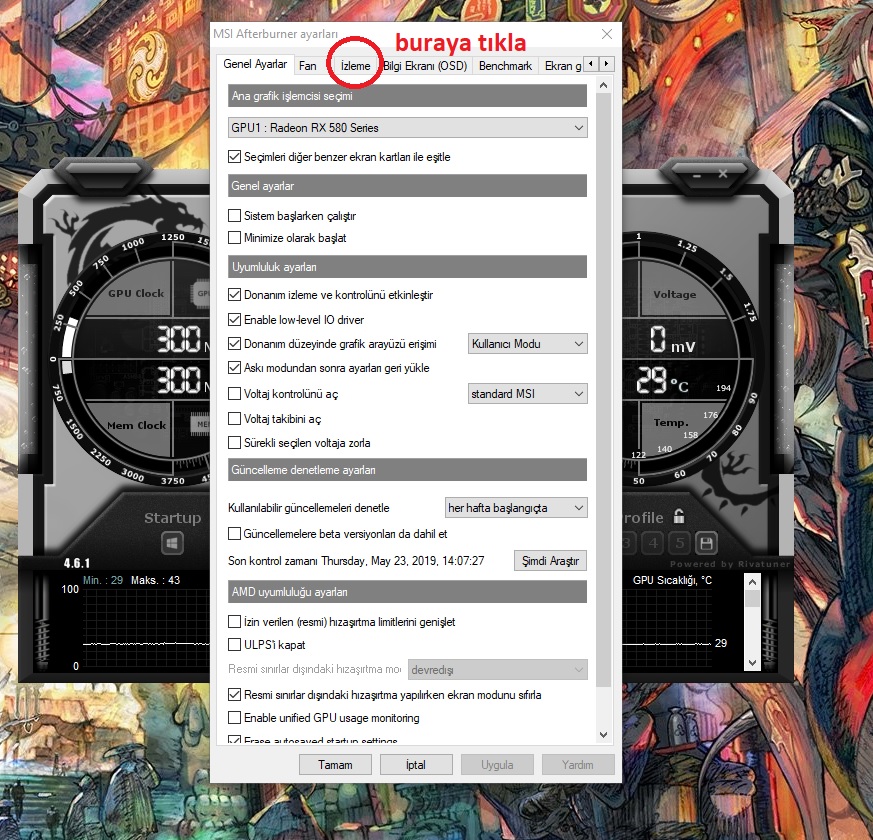This screenshot has width=873, height=840.
Task: Minimize the Afterburner skin window
Action: (x=697, y=175)
